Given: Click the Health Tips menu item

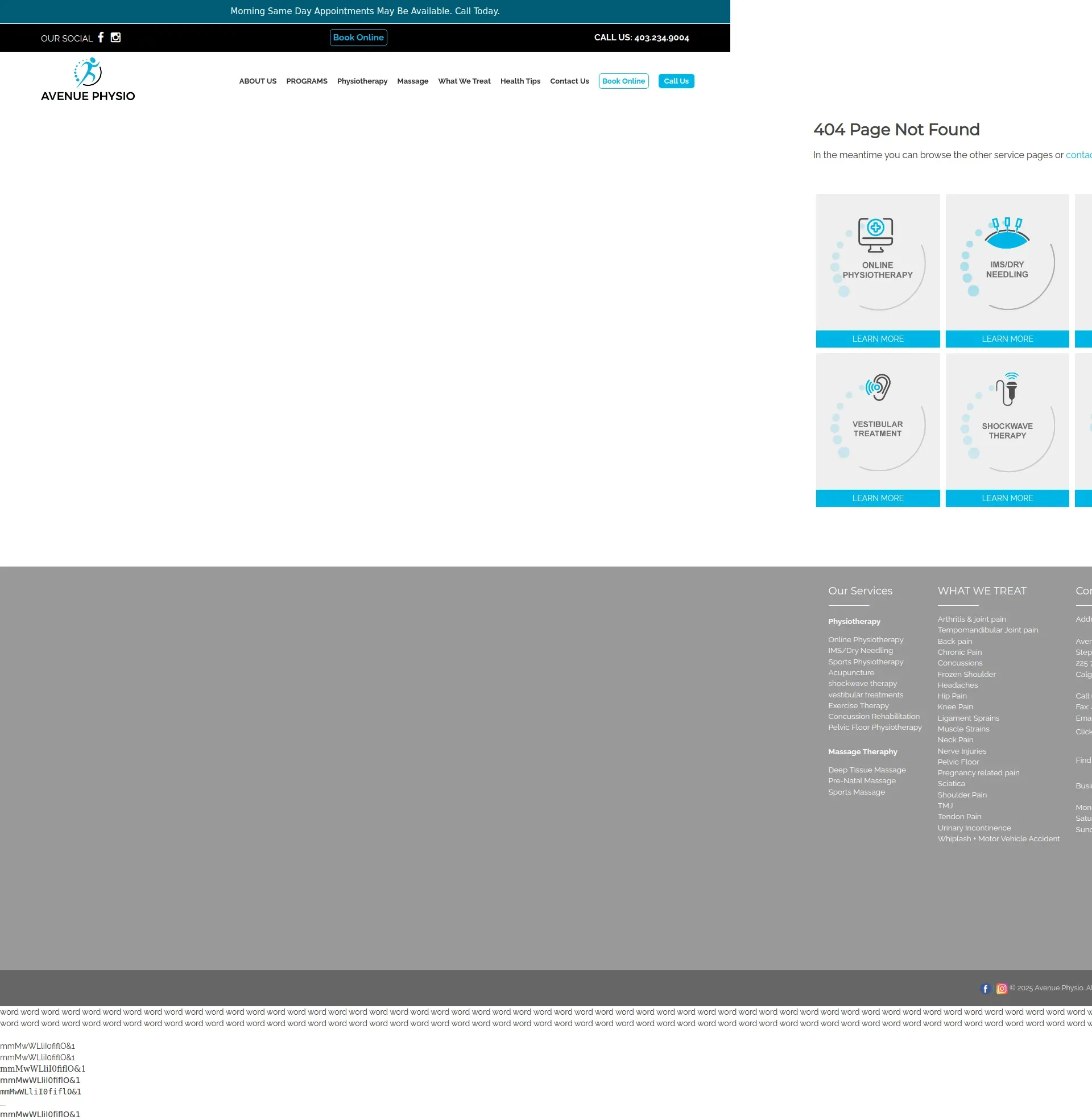Looking at the screenshot, I should pyautogui.click(x=520, y=81).
